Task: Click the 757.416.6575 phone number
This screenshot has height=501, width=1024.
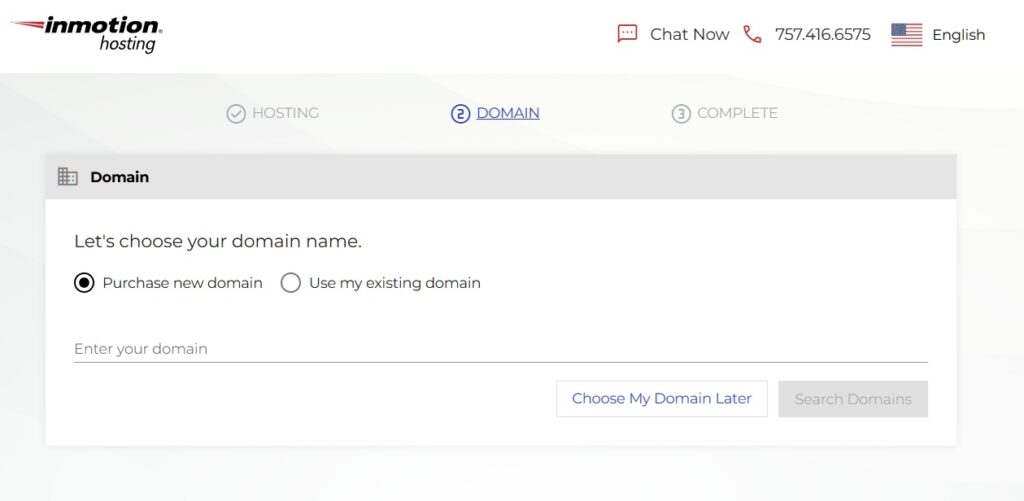Action: (x=823, y=35)
